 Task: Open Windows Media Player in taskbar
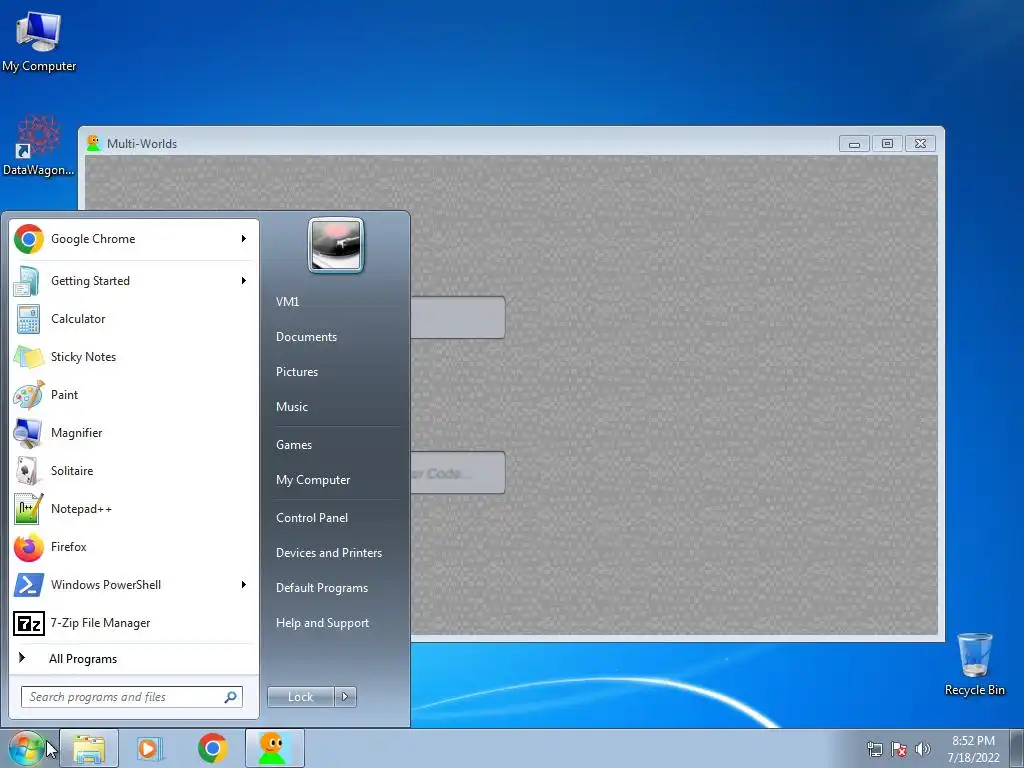point(150,748)
